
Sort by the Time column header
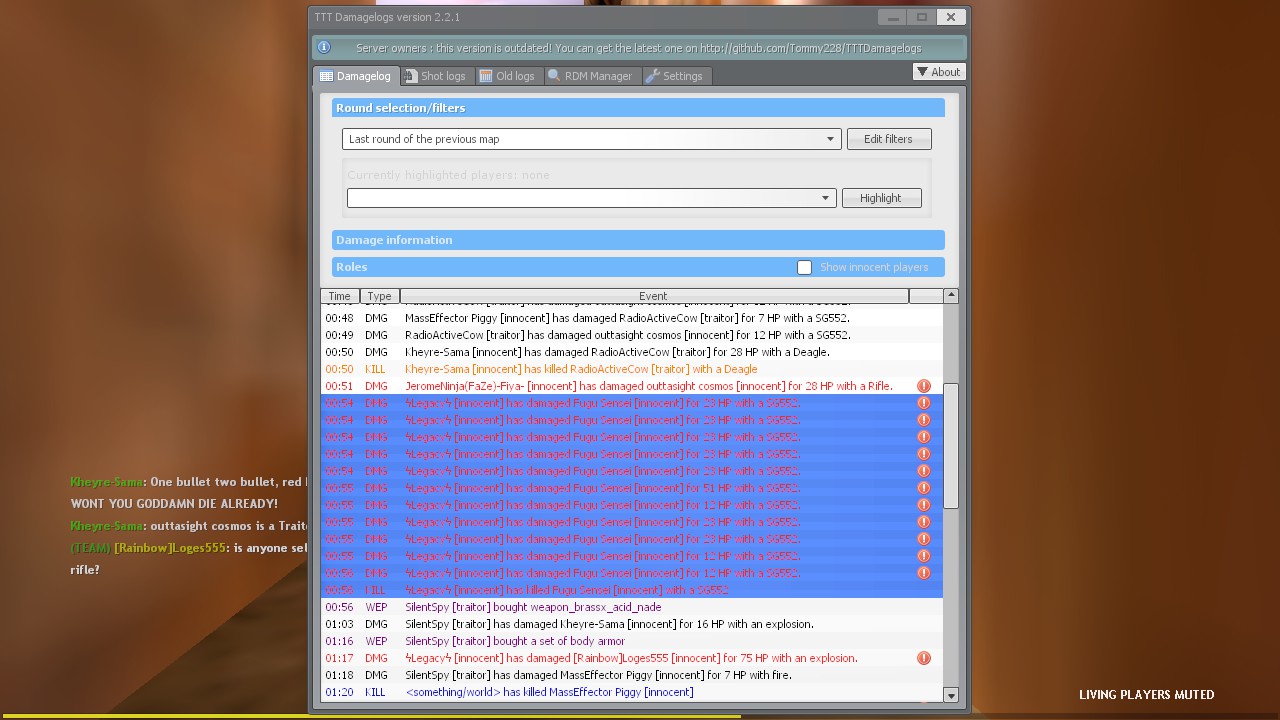click(x=339, y=296)
